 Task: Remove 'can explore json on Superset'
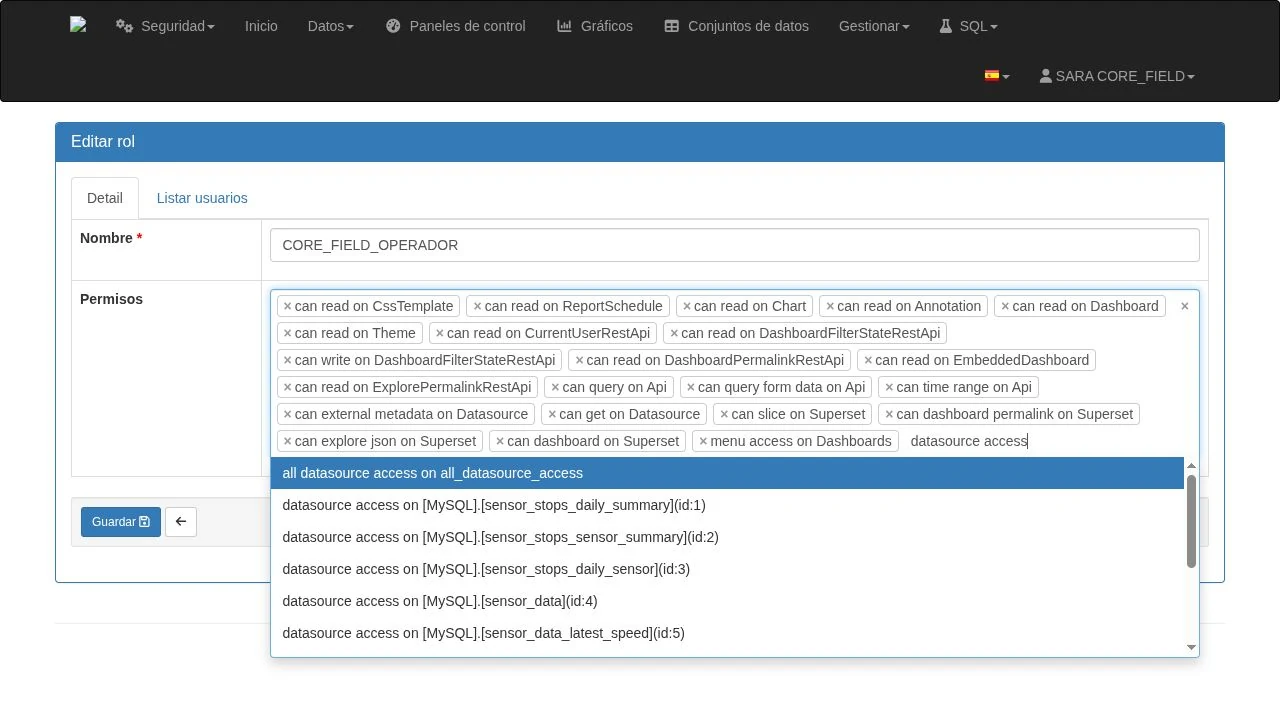pos(288,441)
